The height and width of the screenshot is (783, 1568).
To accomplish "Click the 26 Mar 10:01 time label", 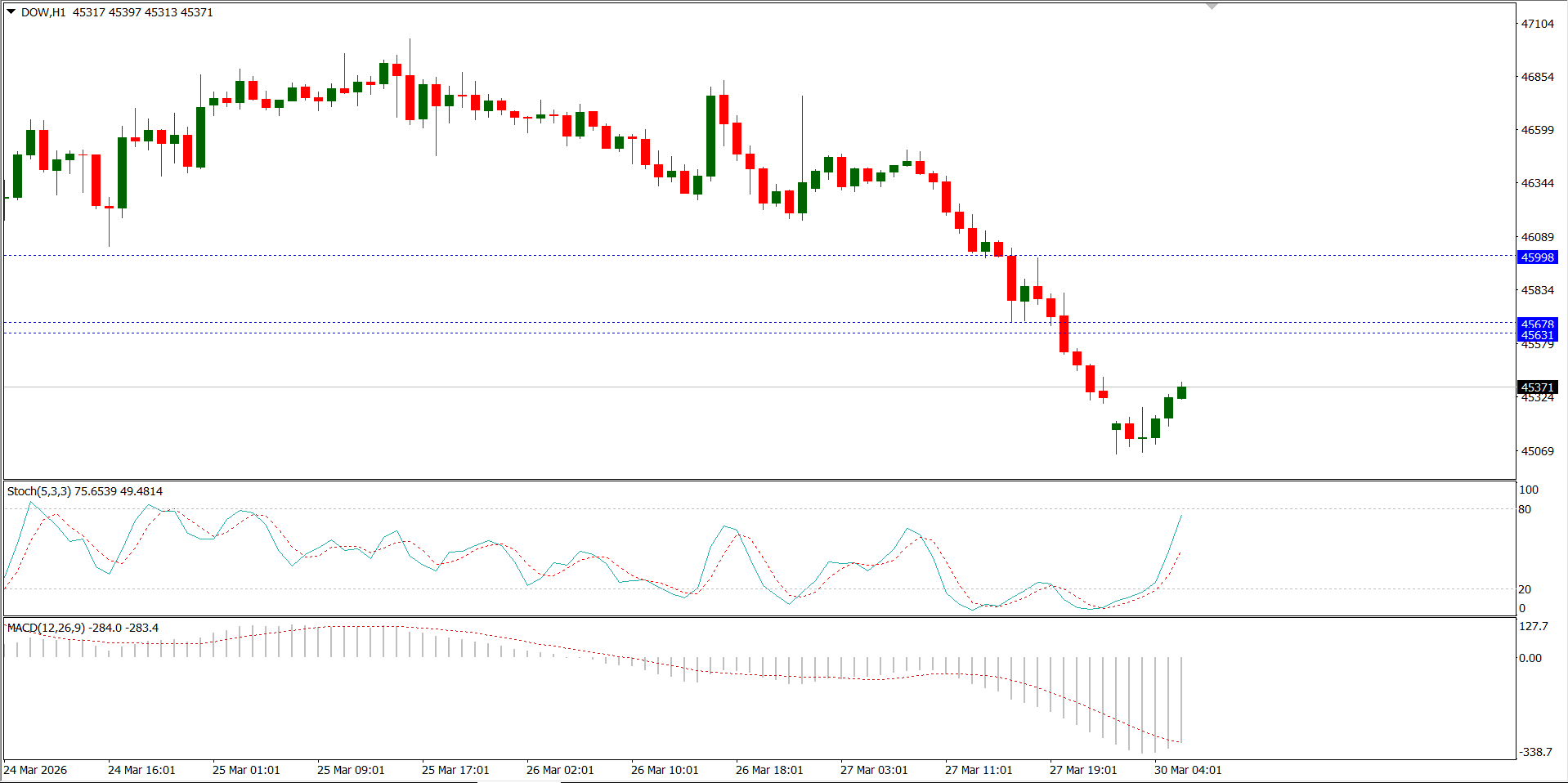I will [x=665, y=770].
